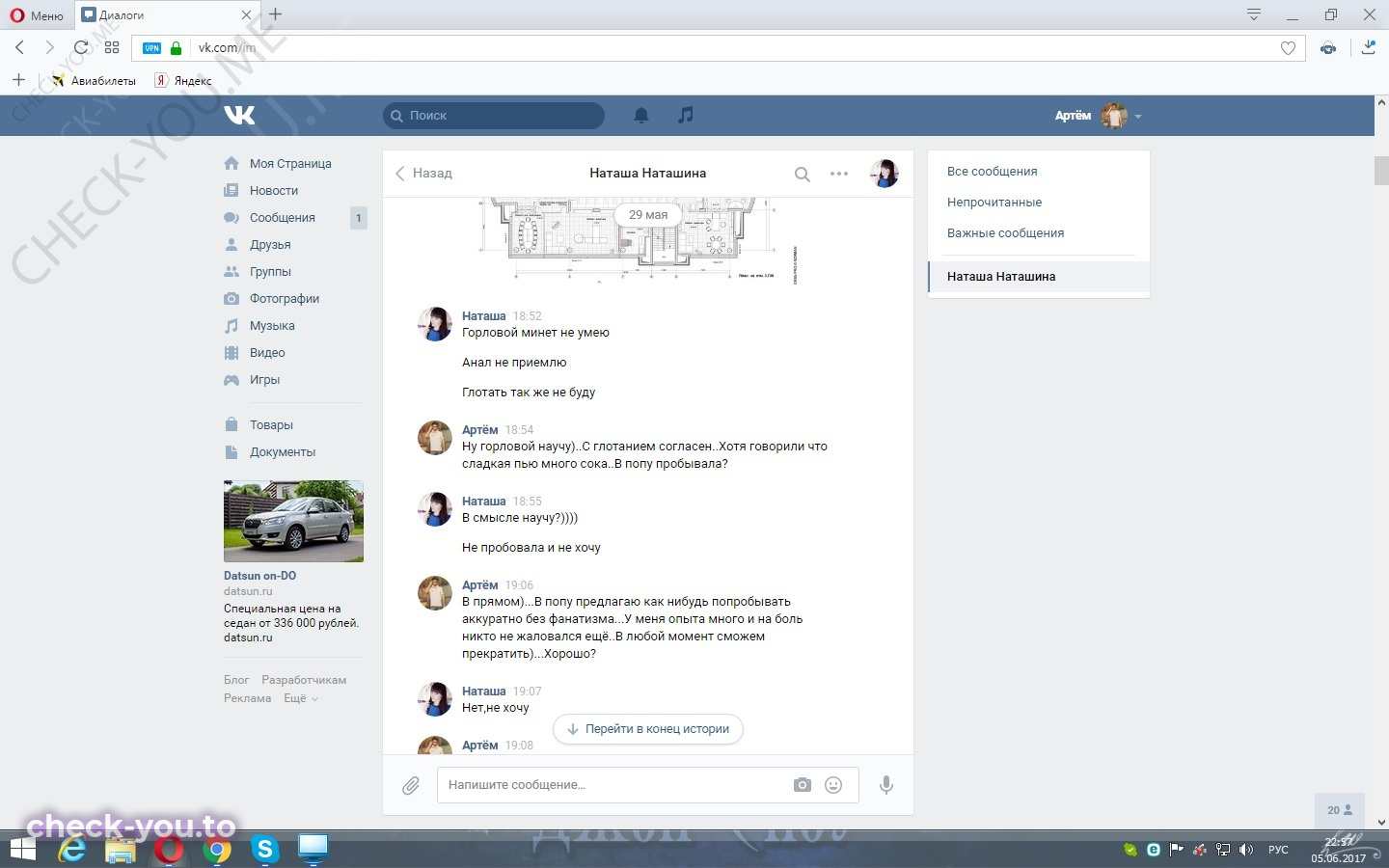Add page to bookmarks heart icon
This screenshot has width=1389, height=868.
coord(1288,48)
